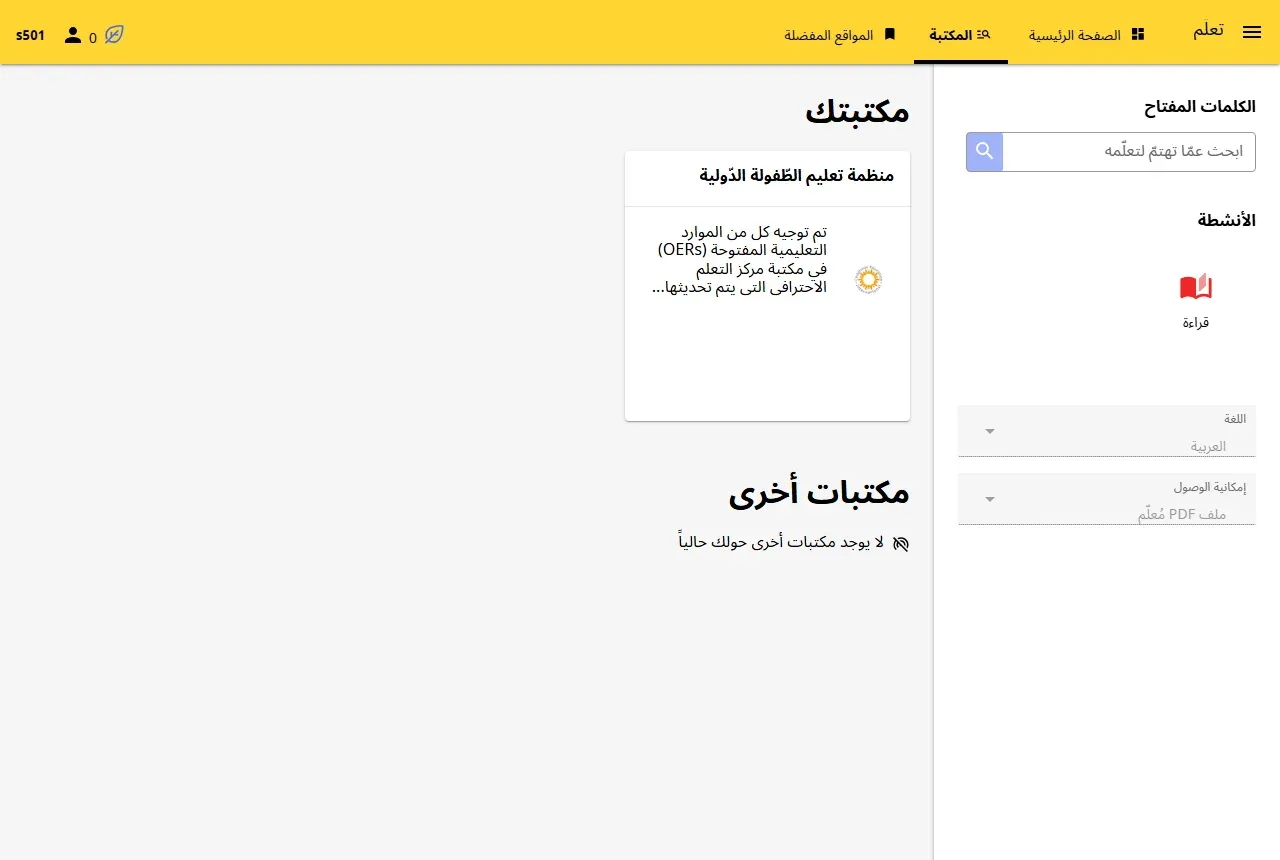Image resolution: width=1280 pixels, height=860 pixels.
Task: Click the home page grid icon
Action: (x=1138, y=35)
